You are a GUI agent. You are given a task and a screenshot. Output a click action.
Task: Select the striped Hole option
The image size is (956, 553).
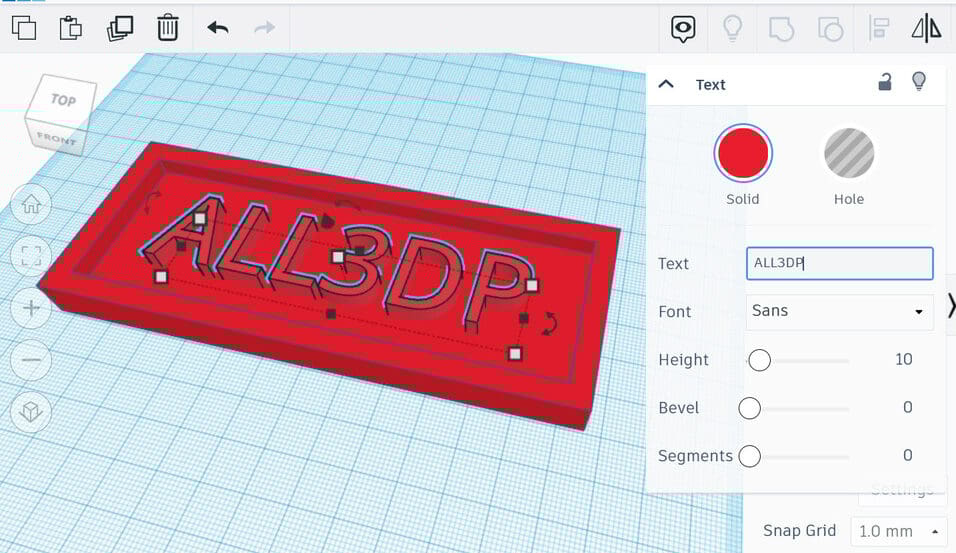pos(849,154)
